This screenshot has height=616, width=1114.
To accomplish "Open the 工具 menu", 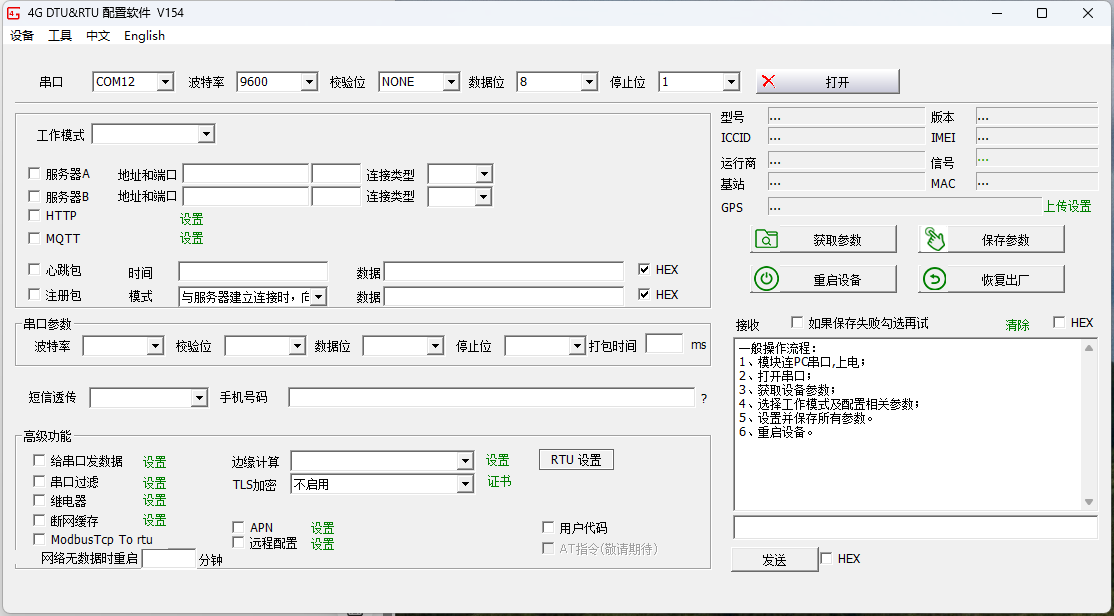I will click(60, 36).
